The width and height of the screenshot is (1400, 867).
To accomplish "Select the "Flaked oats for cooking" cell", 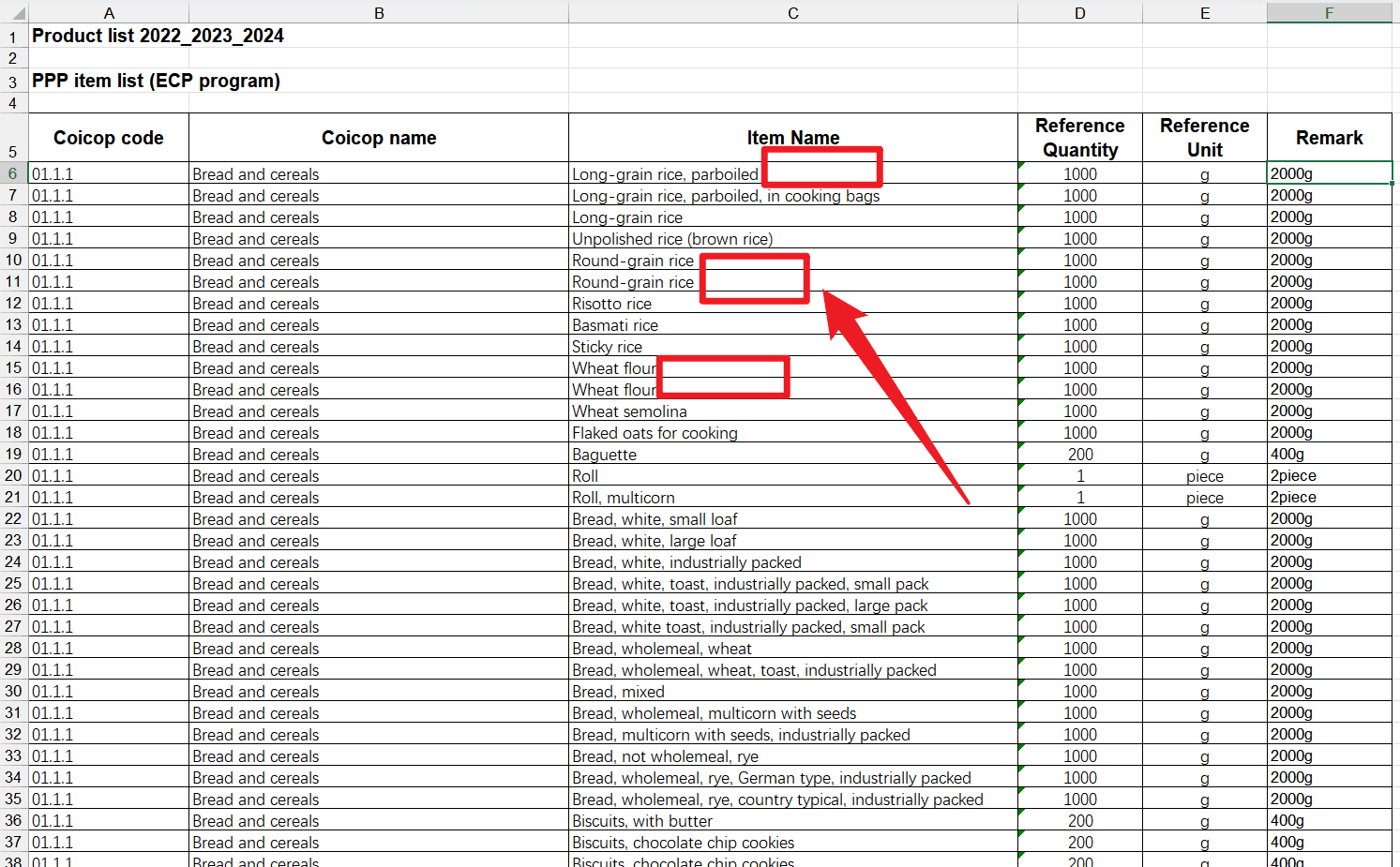I will coord(655,433).
